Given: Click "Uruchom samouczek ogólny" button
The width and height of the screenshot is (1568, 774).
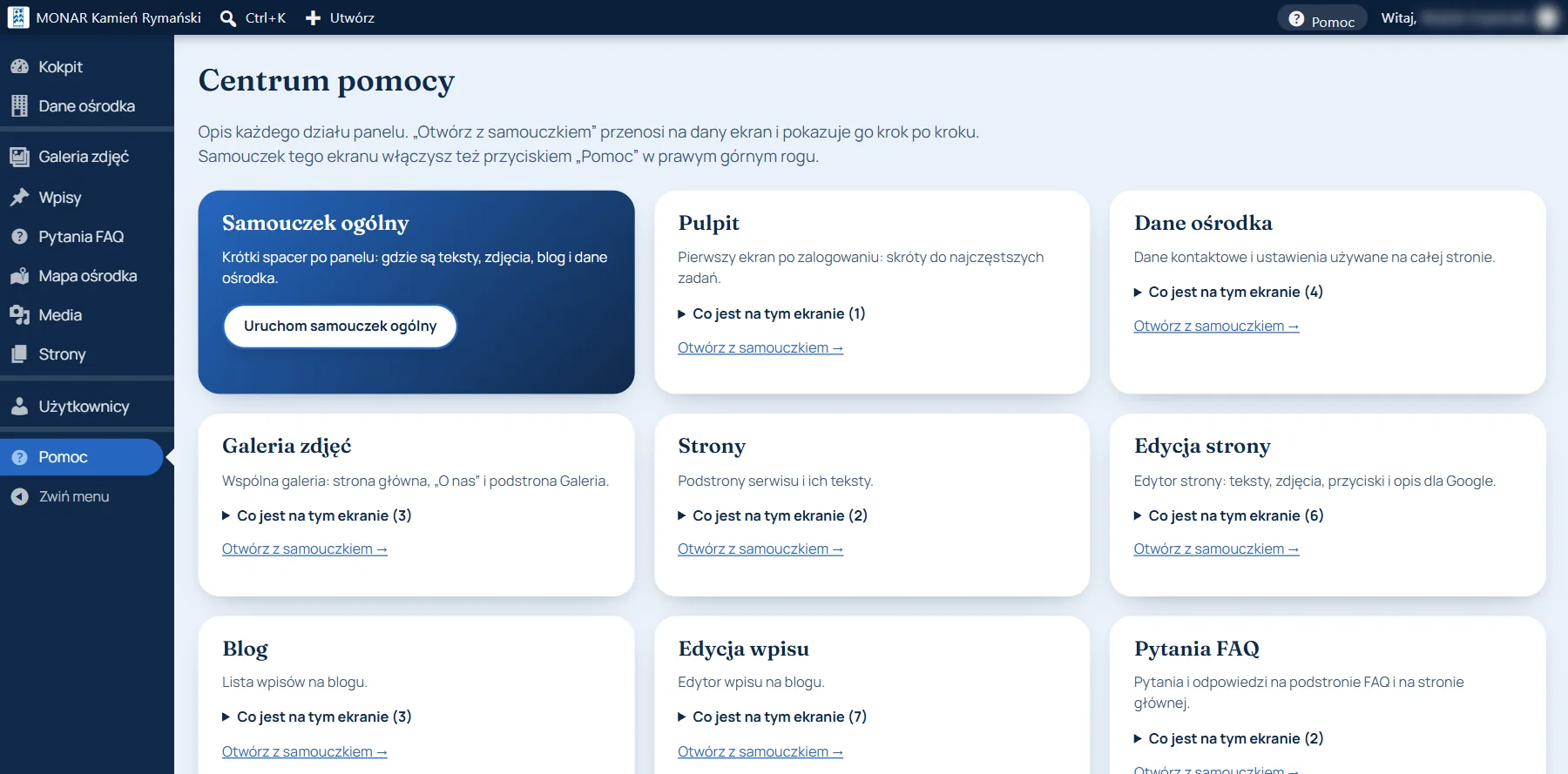Looking at the screenshot, I should coord(340,326).
